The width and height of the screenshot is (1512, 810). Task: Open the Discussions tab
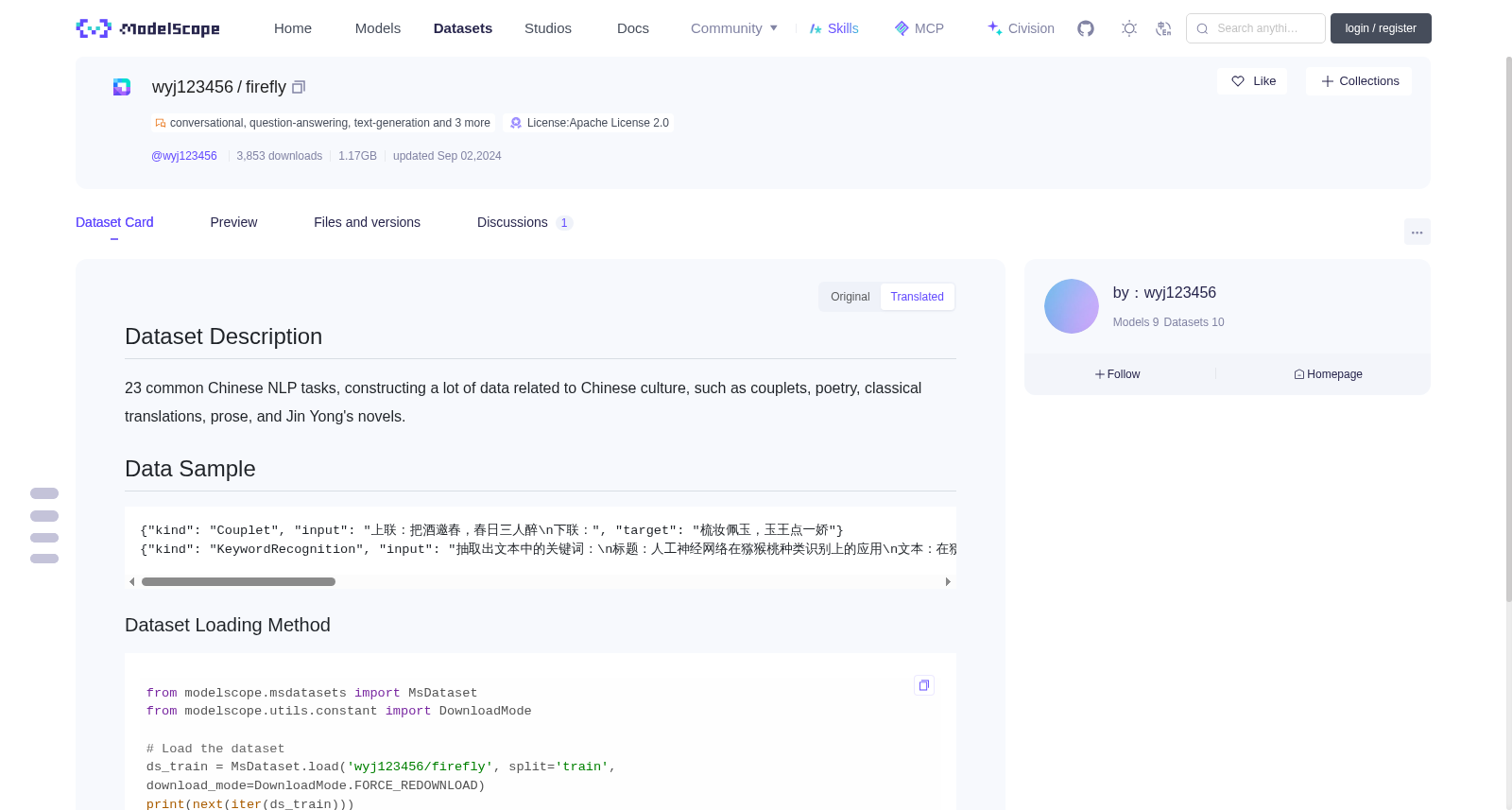pos(524,222)
